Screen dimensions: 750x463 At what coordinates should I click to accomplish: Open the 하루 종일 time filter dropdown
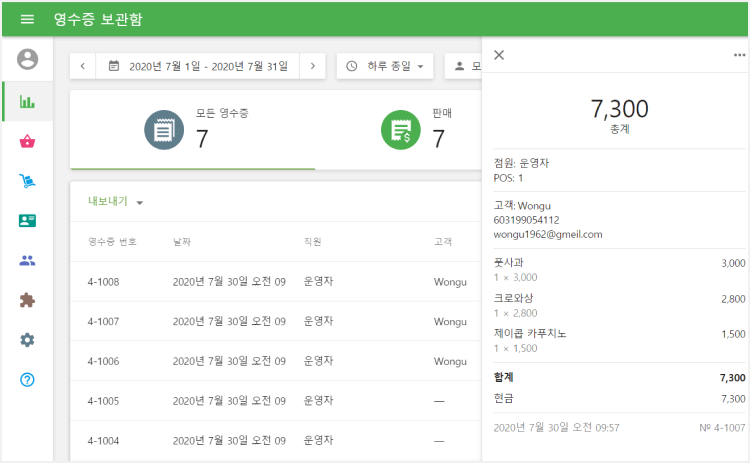(385, 66)
